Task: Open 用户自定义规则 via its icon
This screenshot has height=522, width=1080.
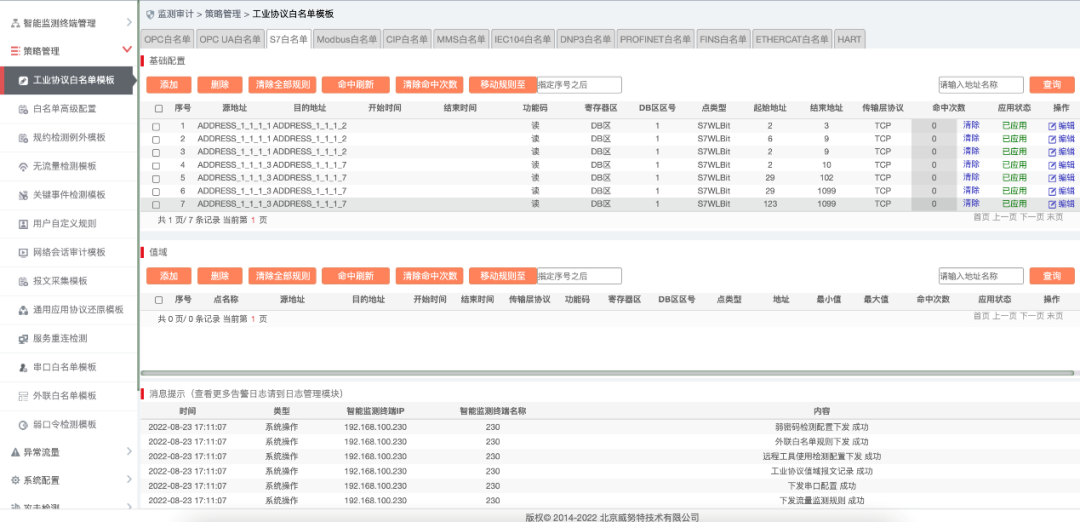Action: click(23, 224)
